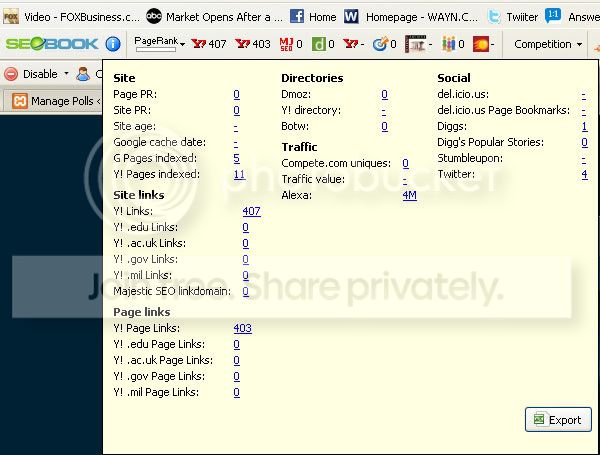This screenshot has height=455, width=600.
Task: Open the Diggs value 1 link
Action: (x=584, y=126)
